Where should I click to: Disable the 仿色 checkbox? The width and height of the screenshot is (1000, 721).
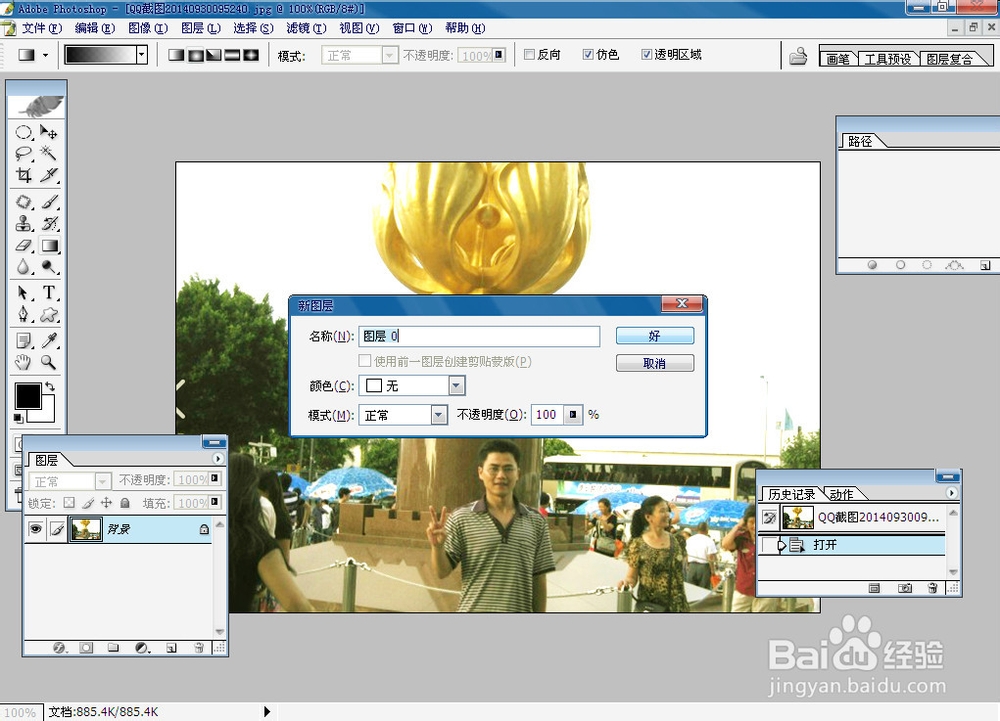[589, 54]
